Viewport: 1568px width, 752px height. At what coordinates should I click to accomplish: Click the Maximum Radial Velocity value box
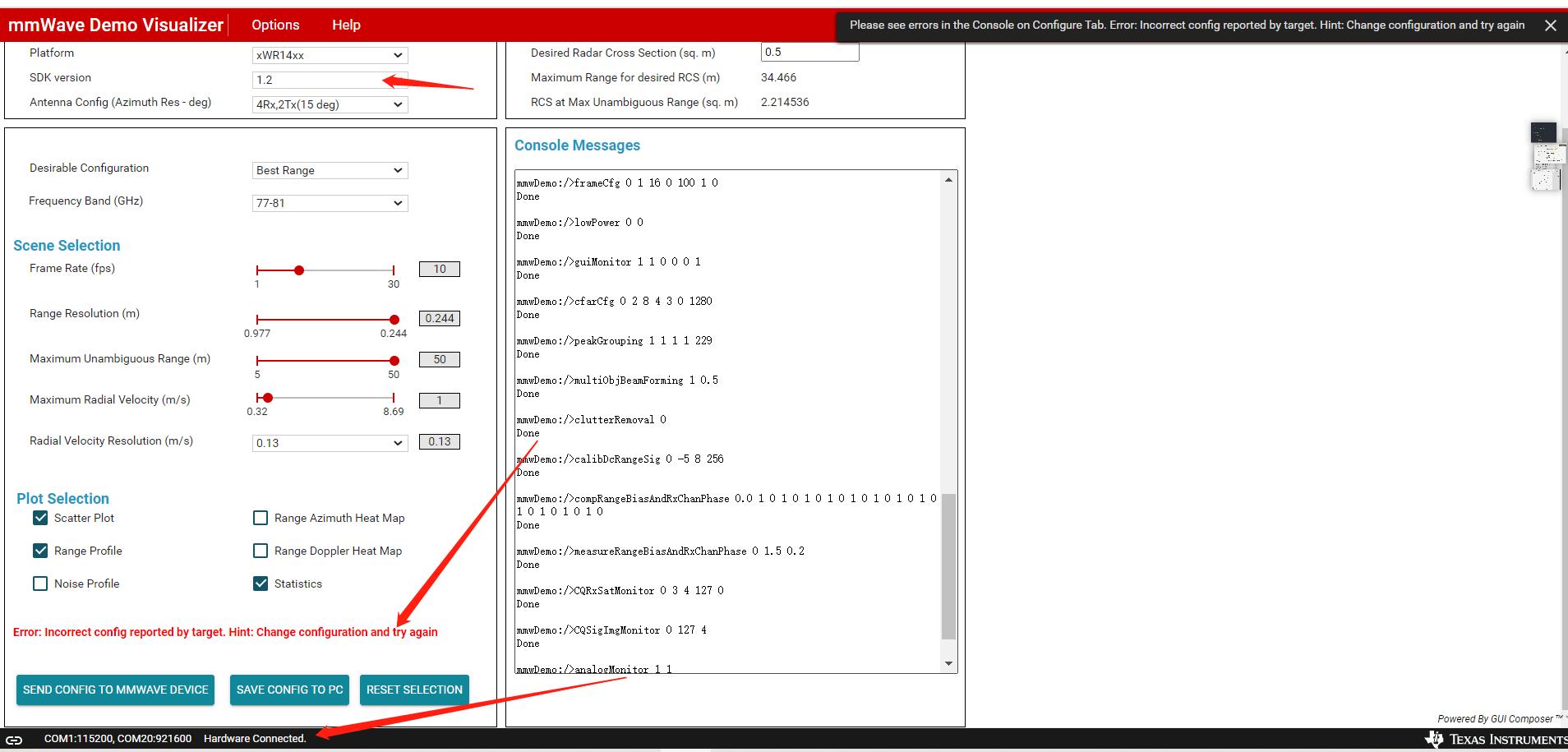click(440, 400)
